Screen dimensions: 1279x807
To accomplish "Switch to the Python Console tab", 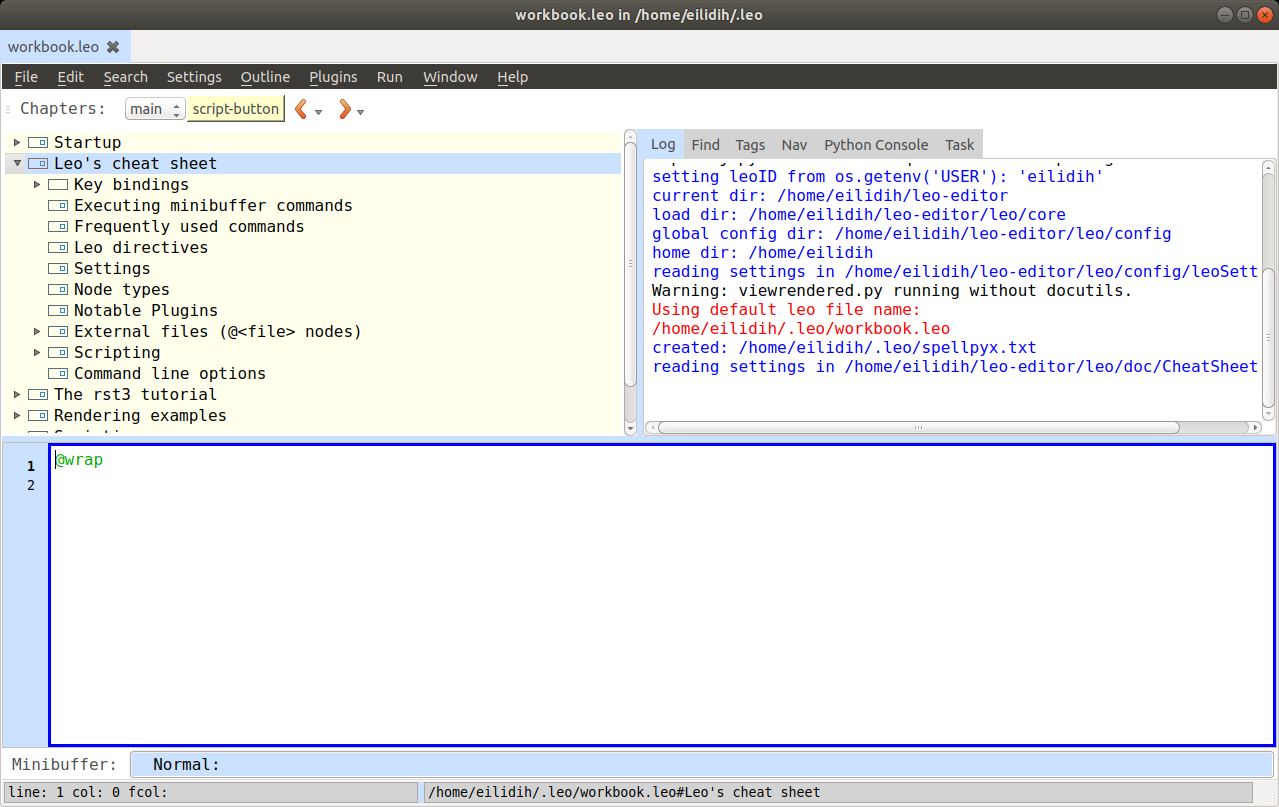I will click(x=876, y=145).
